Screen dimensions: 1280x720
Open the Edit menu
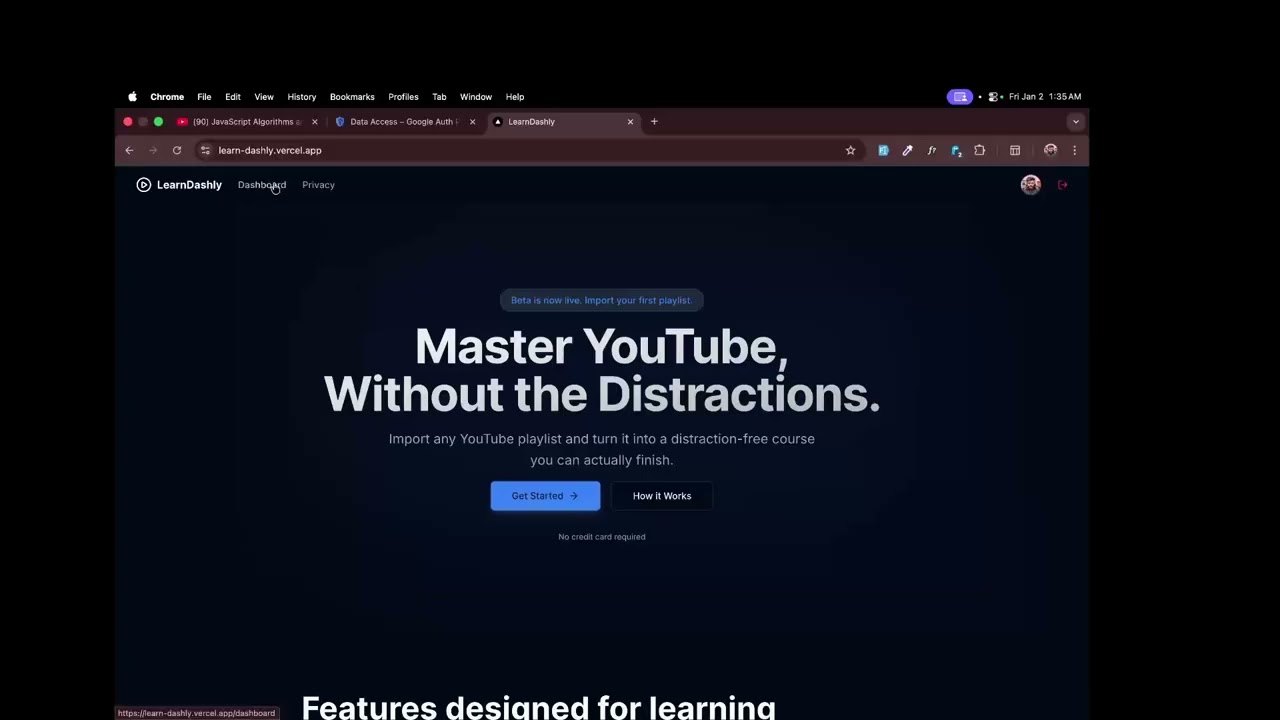tap(233, 97)
